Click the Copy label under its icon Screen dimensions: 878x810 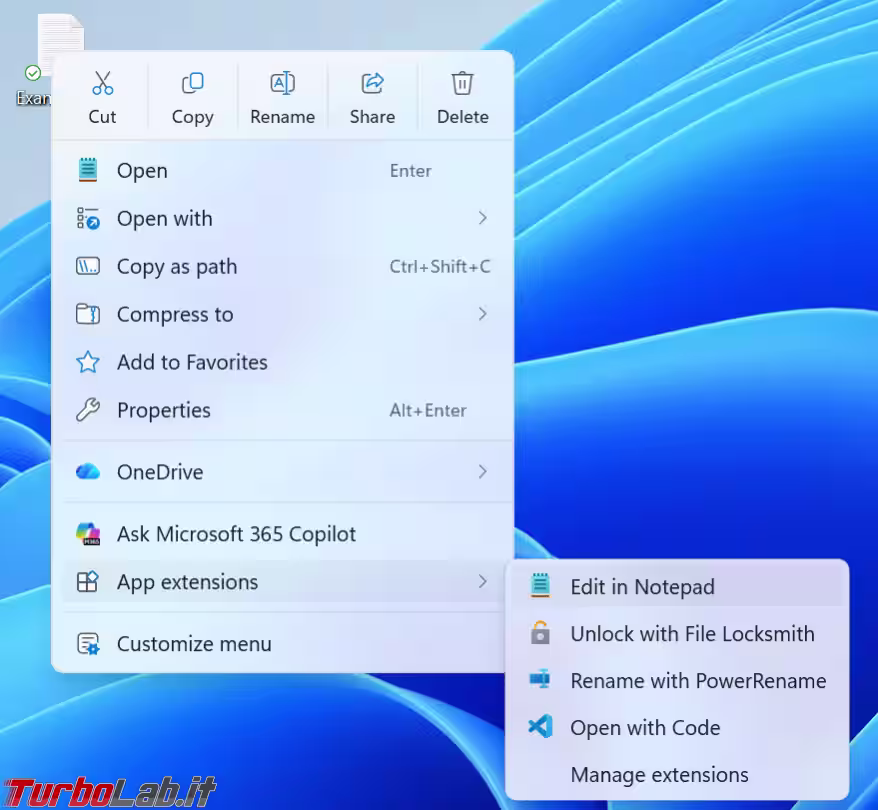coord(193,117)
